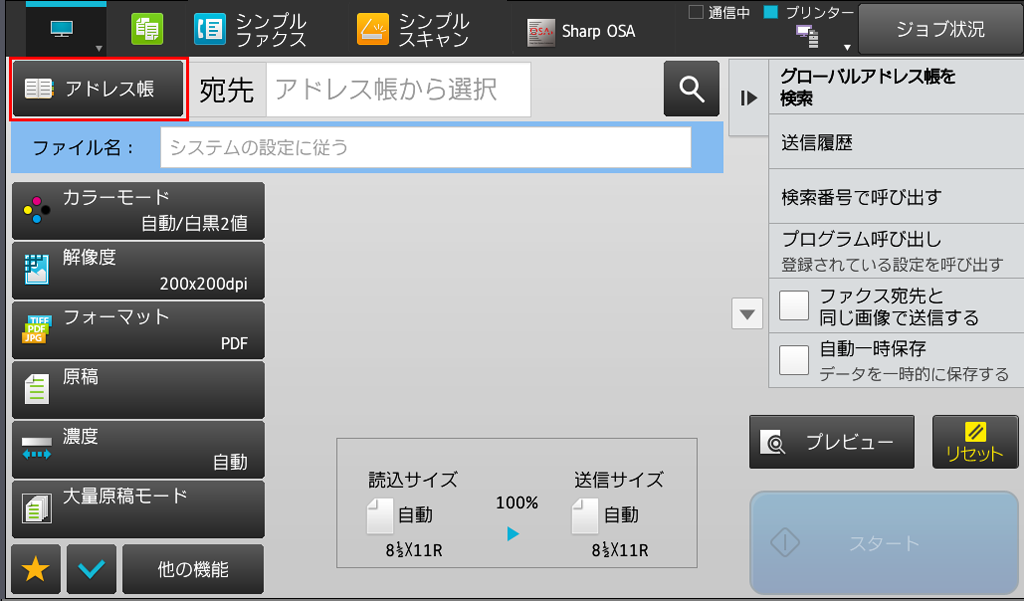Screen dimensions: 1024x601
Task: Toggle 自動一時保存 checkbox
Action: tap(794, 360)
